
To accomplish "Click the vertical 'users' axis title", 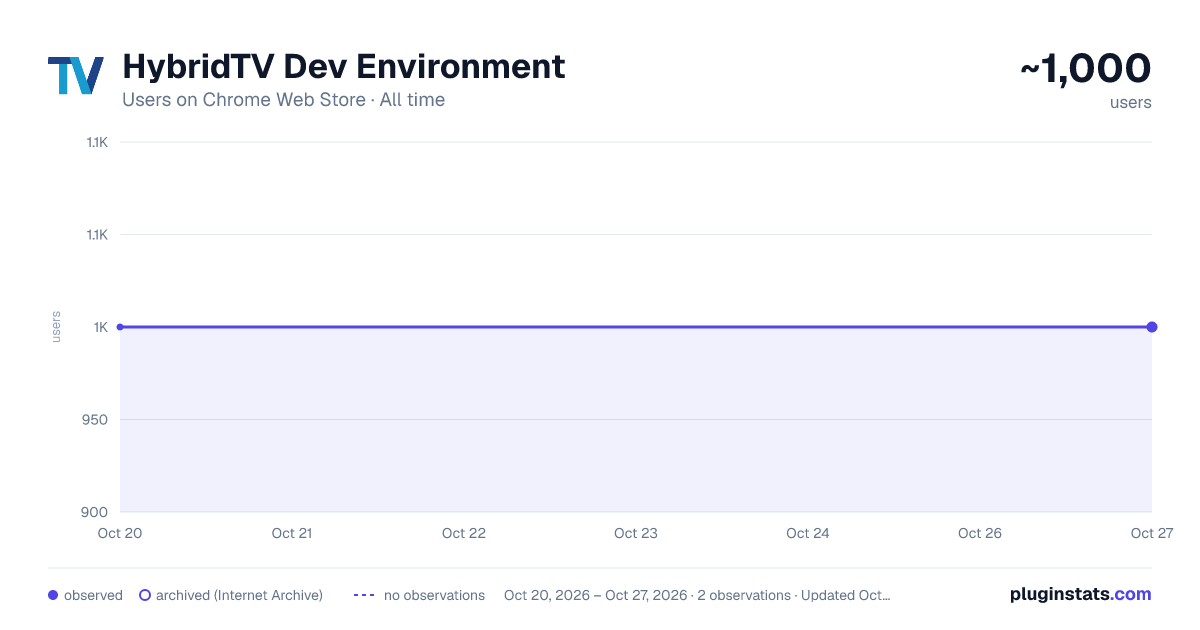I will (56, 327).
